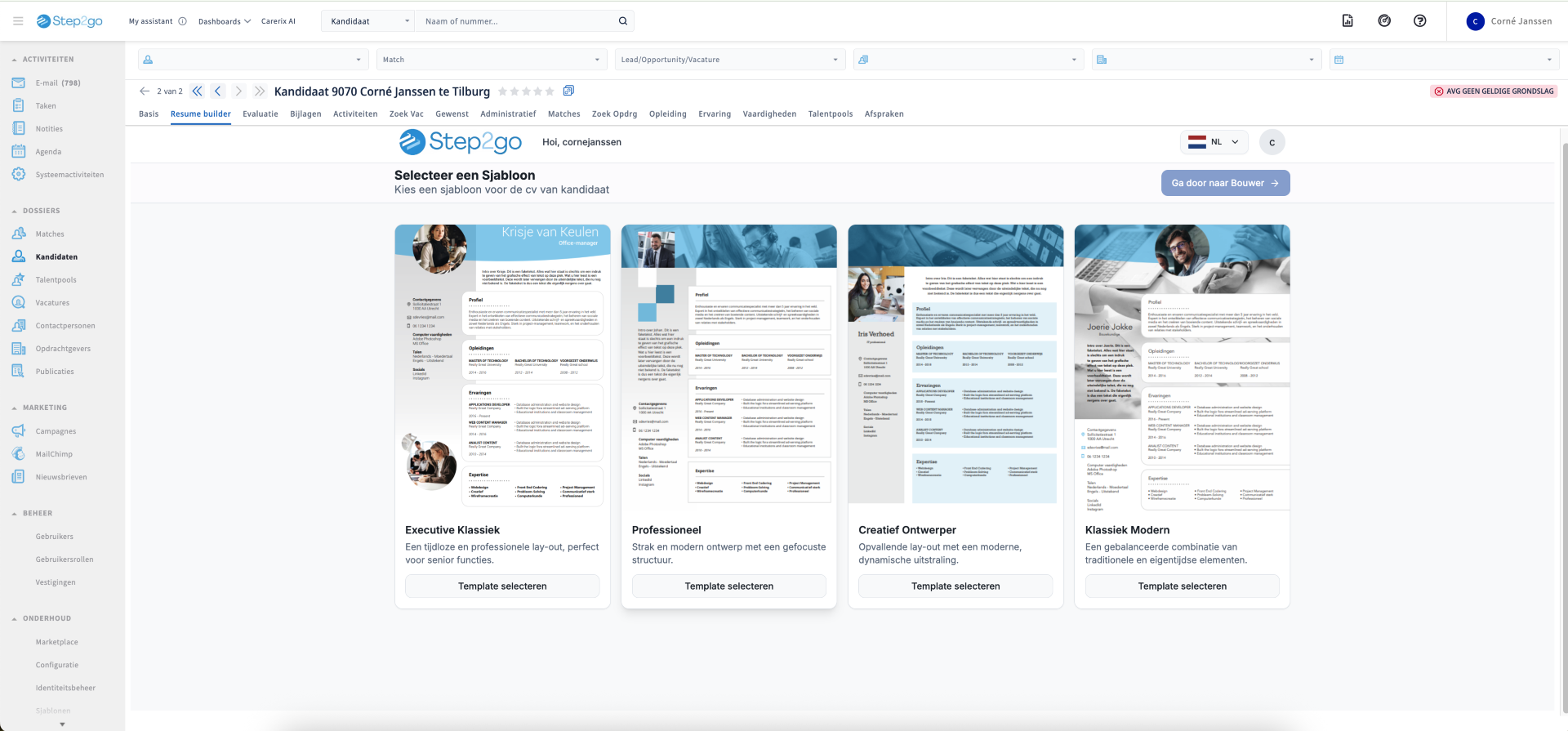Click the hamburger menu icon
The height and width of the screenshot is (731, 1568).
(x=18, y=21)
